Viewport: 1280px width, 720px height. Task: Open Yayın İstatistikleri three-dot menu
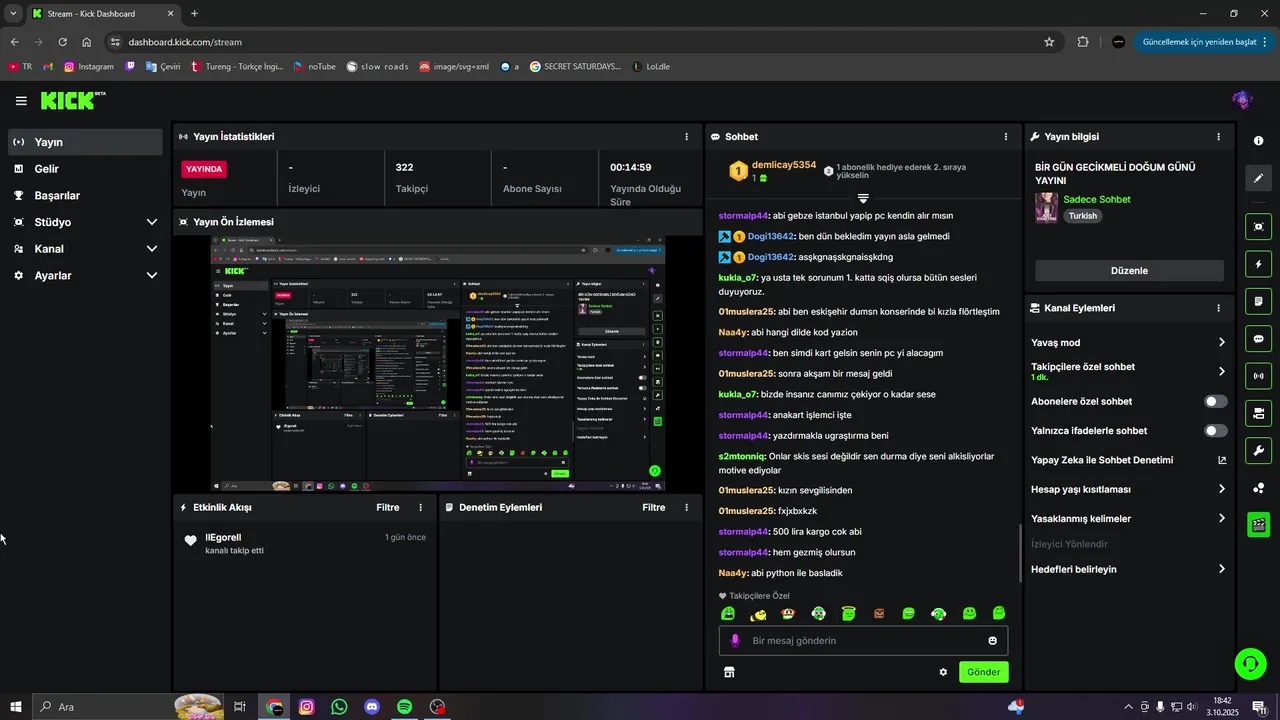pos(686,137)
